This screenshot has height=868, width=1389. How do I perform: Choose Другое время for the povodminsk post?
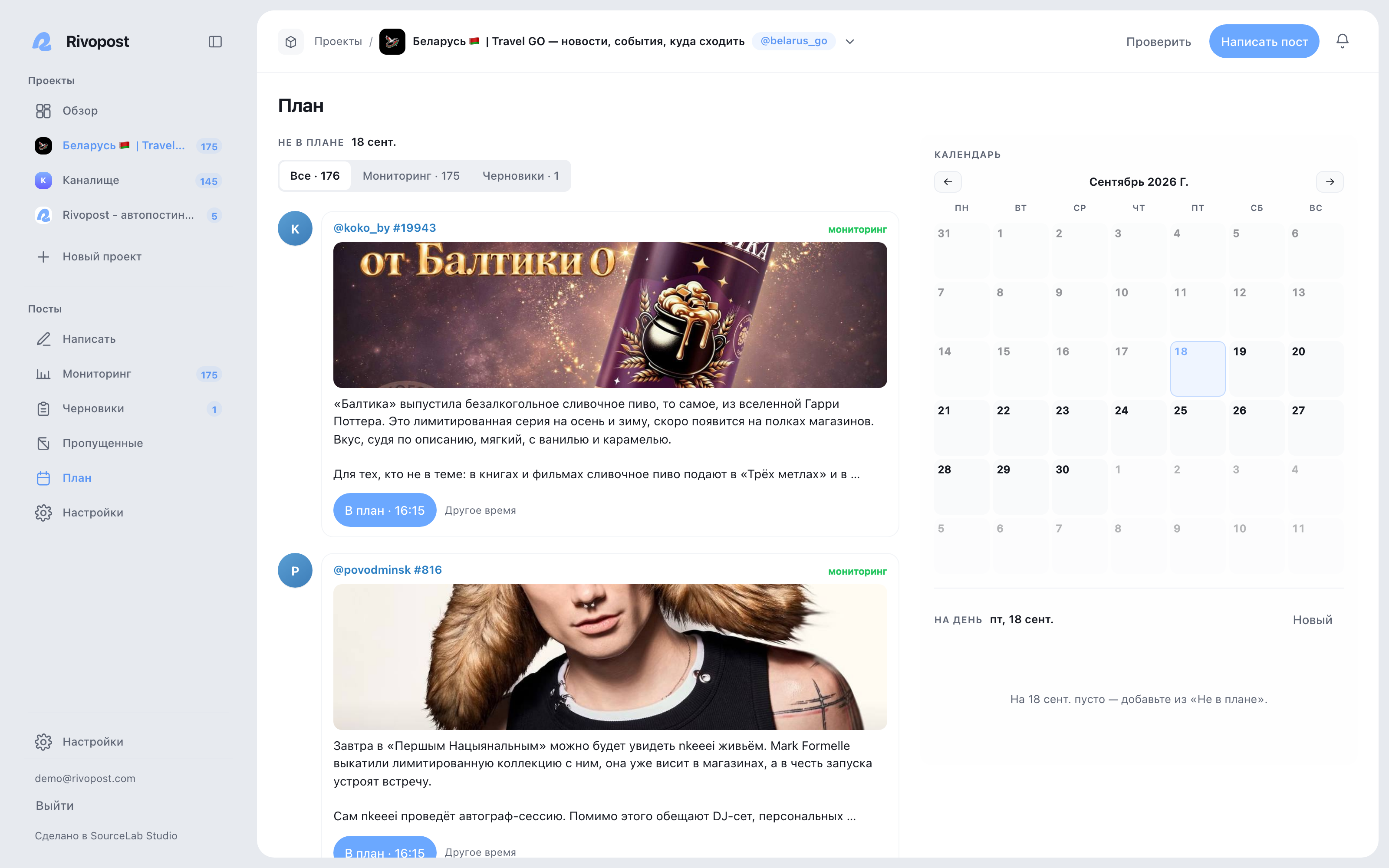tap(481, 852)
